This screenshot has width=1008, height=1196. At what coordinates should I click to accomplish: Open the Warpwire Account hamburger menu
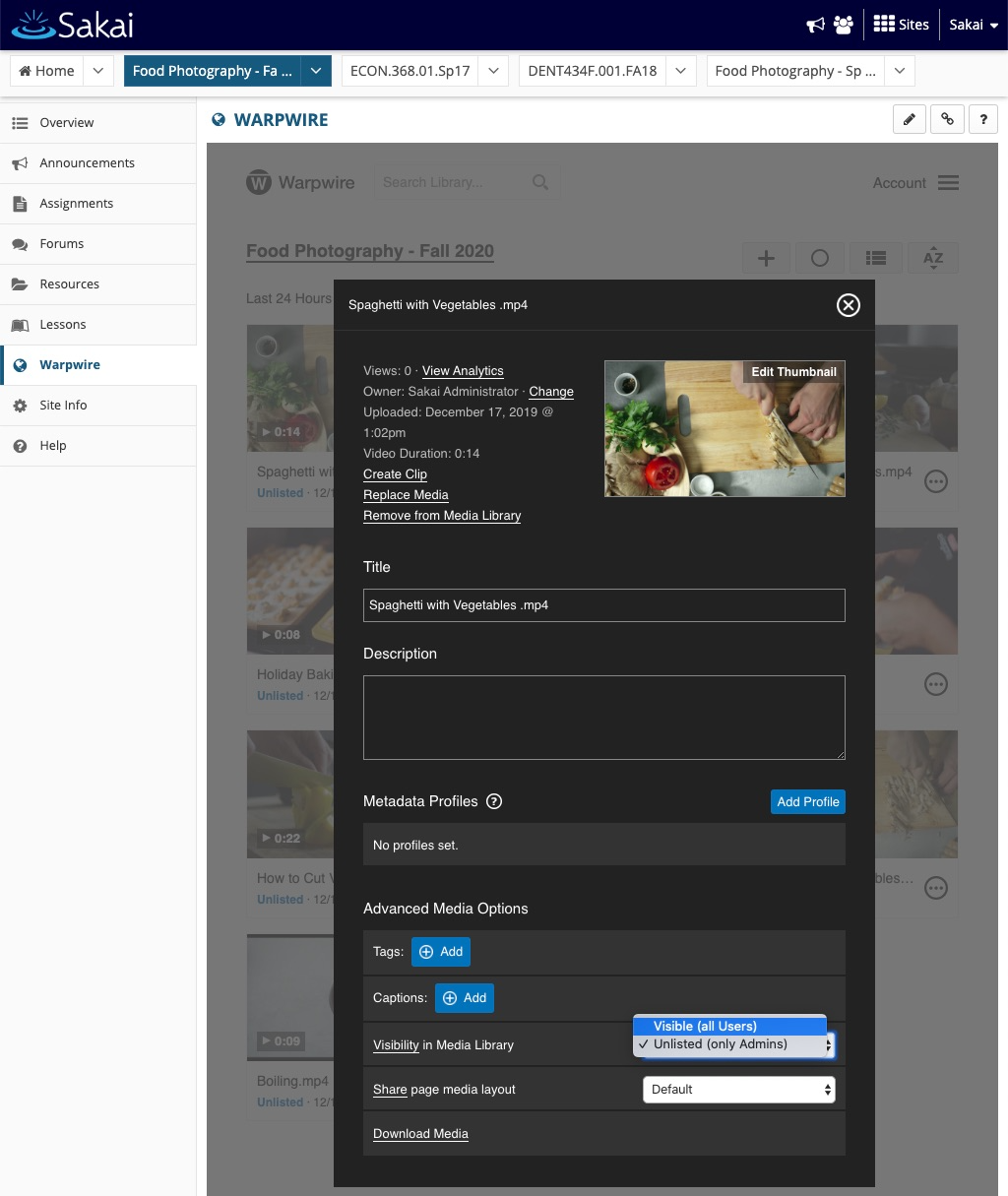(x=948, y=183)
